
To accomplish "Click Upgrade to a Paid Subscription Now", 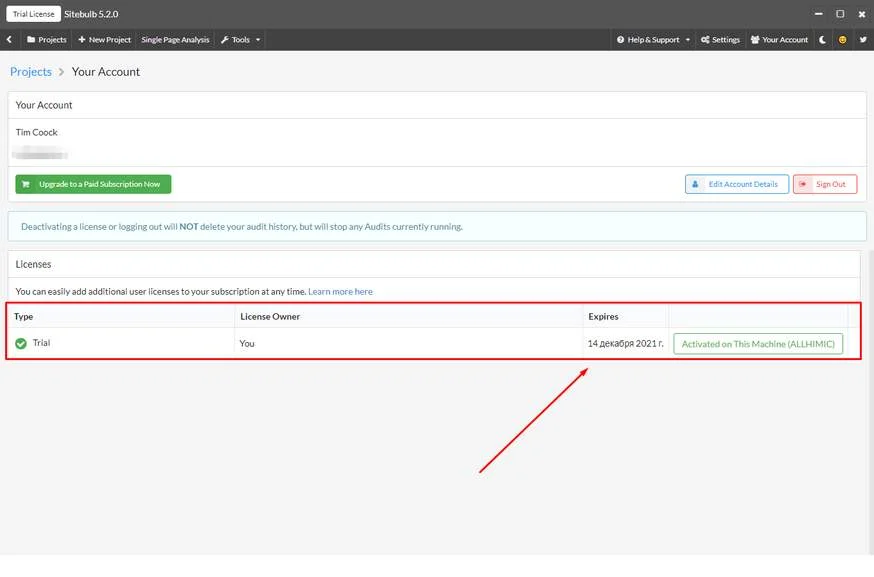I will point(93,184).
